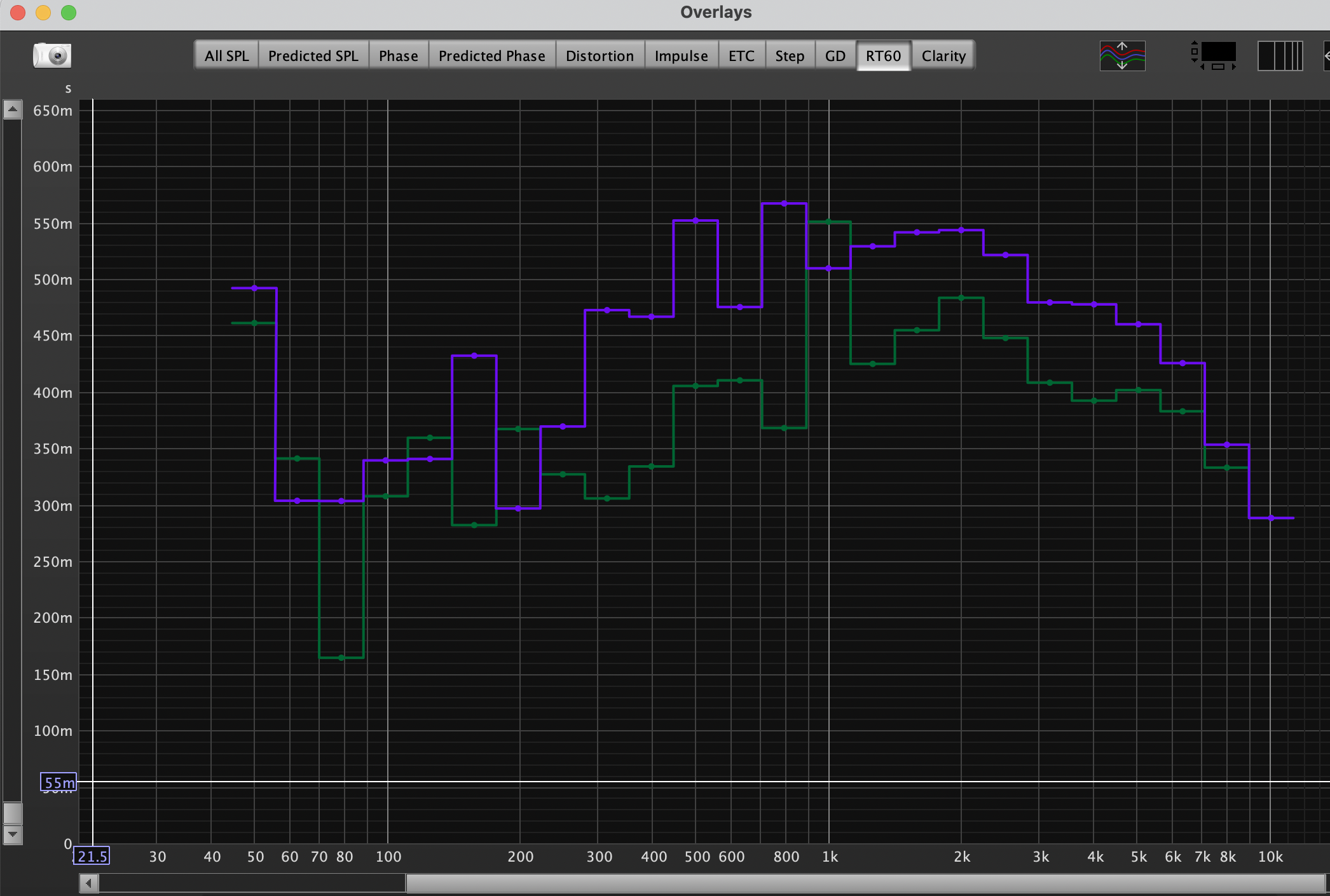This screenshot has height=896, width=1330.
Task: Click the frequency axis log/linear icon
Action: point(1280,56)
